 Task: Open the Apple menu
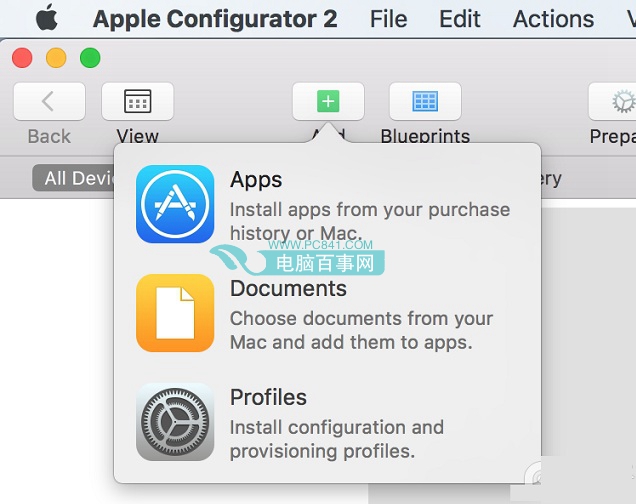click(47, 19)
